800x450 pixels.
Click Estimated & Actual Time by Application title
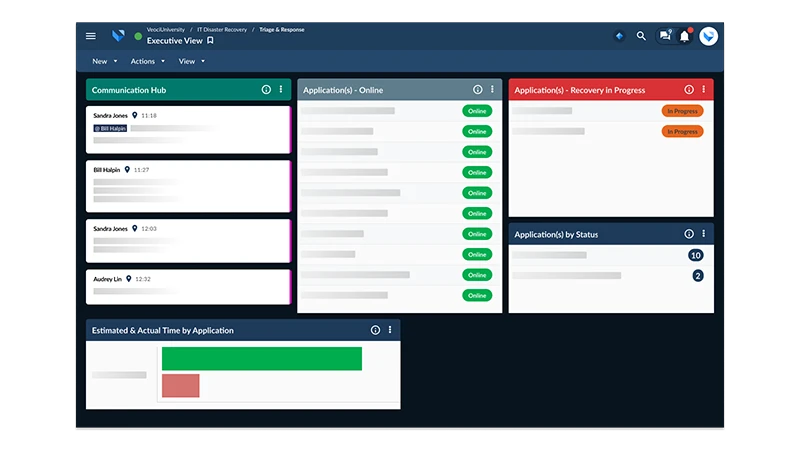pyautogui.click(x=163, y=330)
